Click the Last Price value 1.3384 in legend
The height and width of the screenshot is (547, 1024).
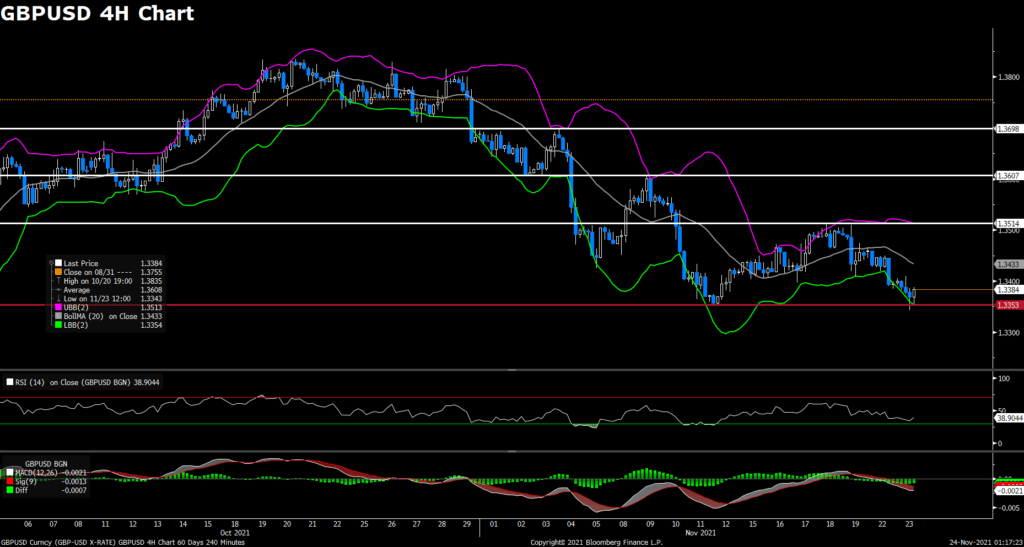tap(151, 263)
